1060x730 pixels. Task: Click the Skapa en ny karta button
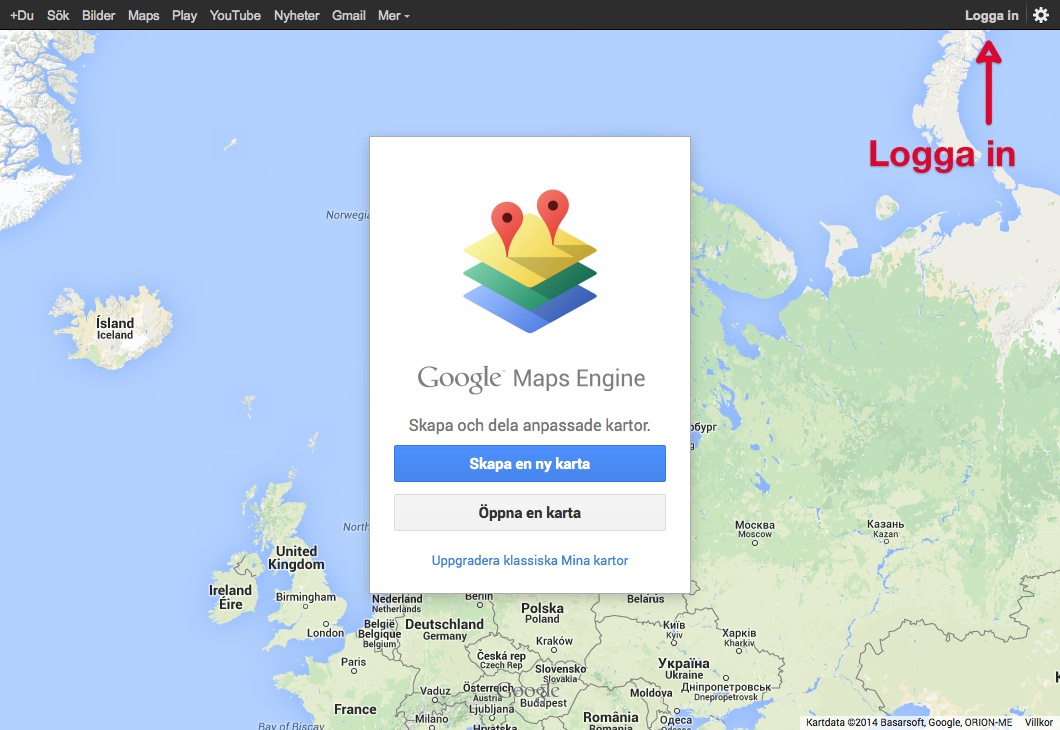530,464
